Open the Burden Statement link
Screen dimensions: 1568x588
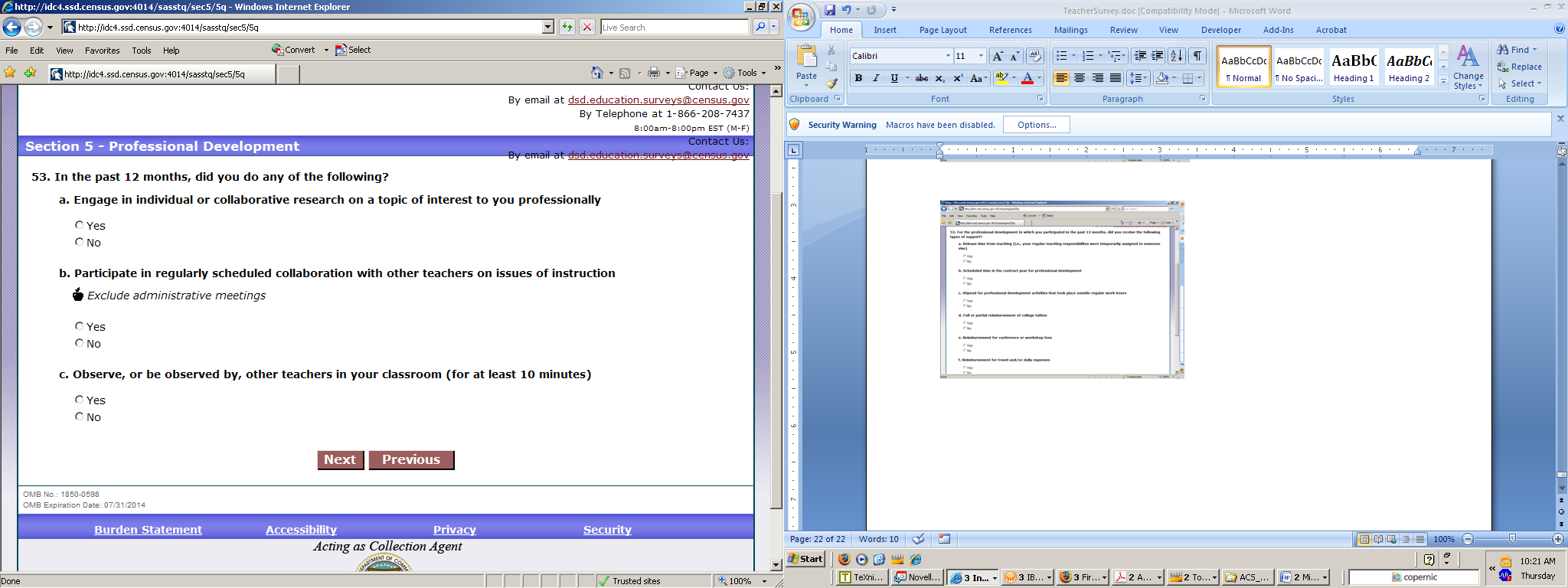(148, 530)
